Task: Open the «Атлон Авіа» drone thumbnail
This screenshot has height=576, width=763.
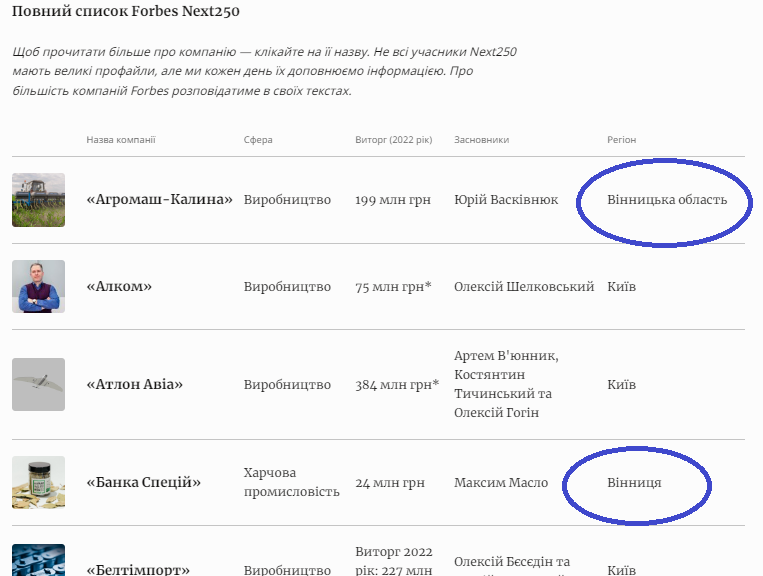Action: pos(38,385)
